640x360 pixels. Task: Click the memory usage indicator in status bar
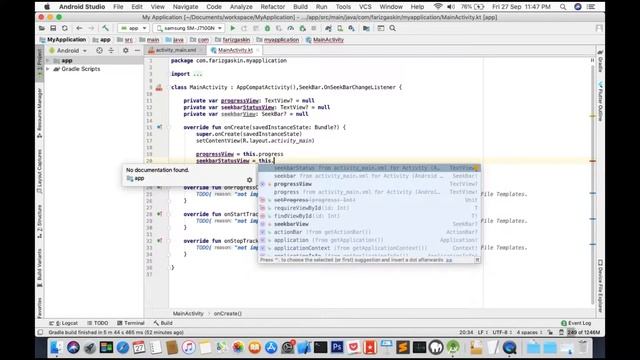point(584,332)
